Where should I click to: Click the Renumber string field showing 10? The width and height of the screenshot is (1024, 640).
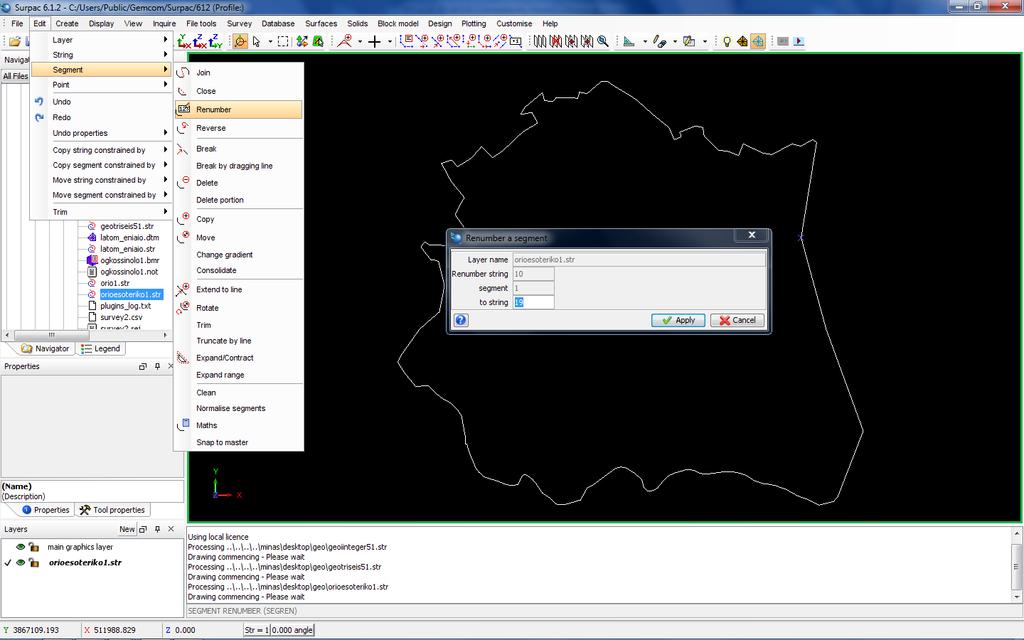click(534, 274)
